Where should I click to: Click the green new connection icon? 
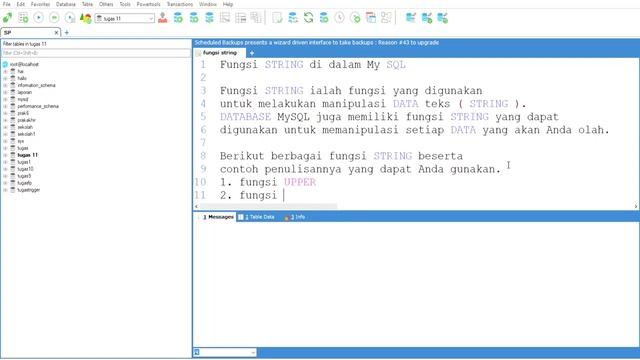[x=7, y=18]
